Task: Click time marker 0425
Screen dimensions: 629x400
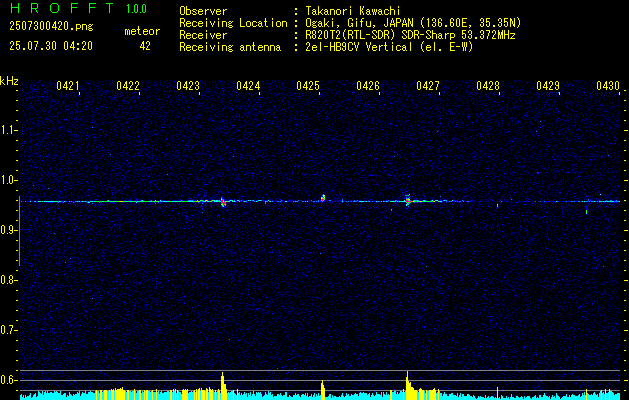Action: [x=308, y=86]
